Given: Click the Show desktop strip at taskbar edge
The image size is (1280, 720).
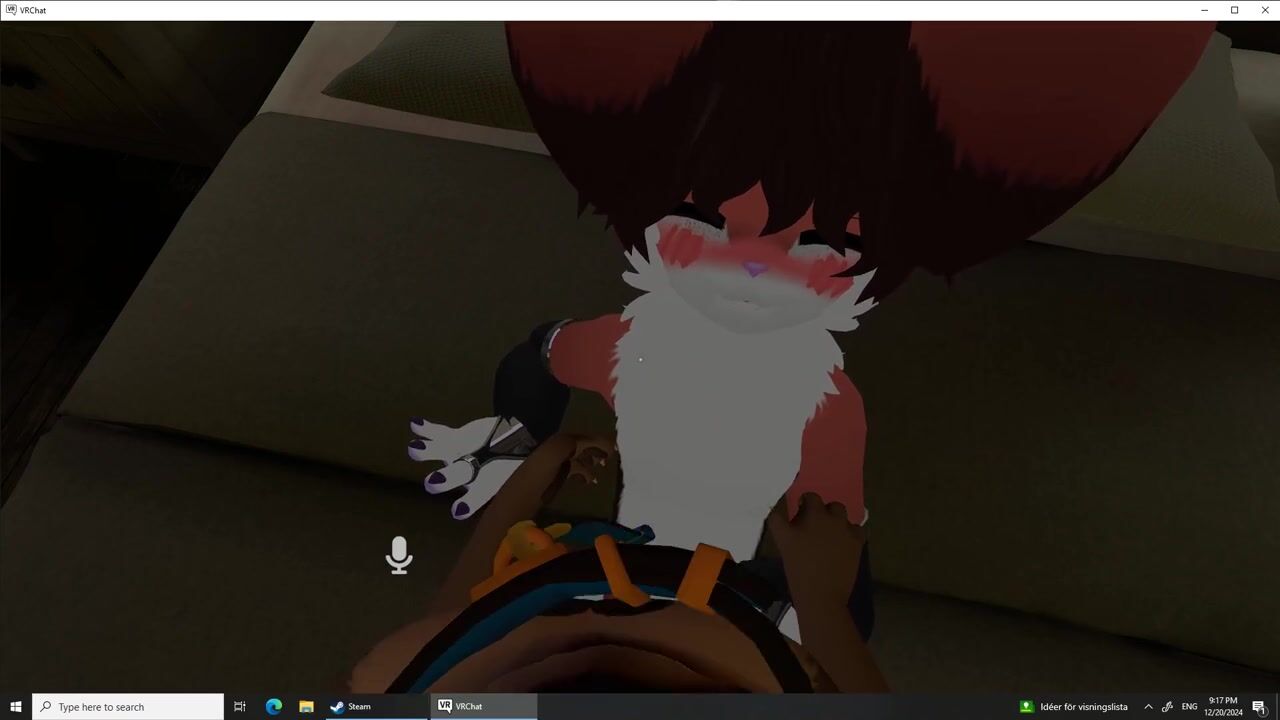Looking at the screenshot, I should coord(1277,707).
